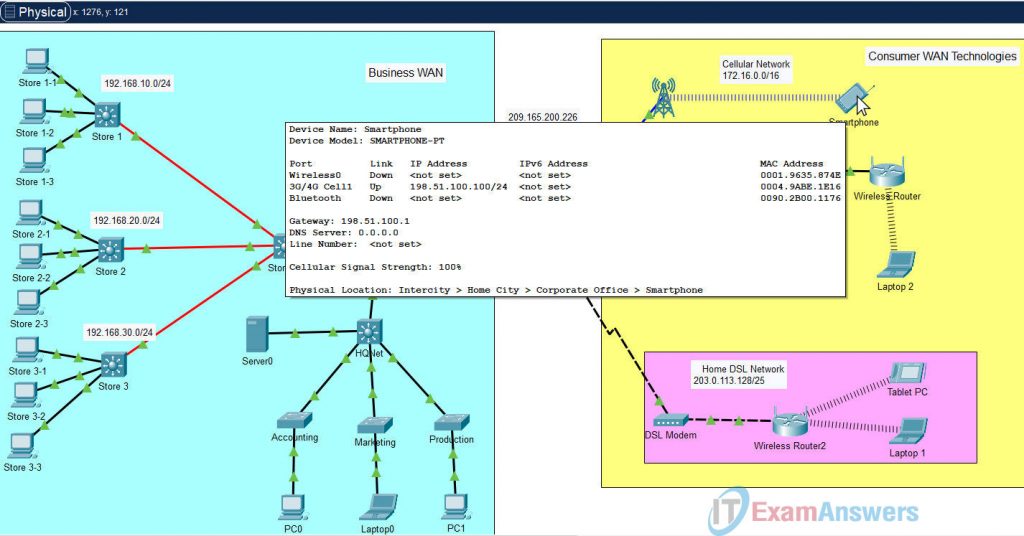Click the Home DSL Network label

pos(739,375)
